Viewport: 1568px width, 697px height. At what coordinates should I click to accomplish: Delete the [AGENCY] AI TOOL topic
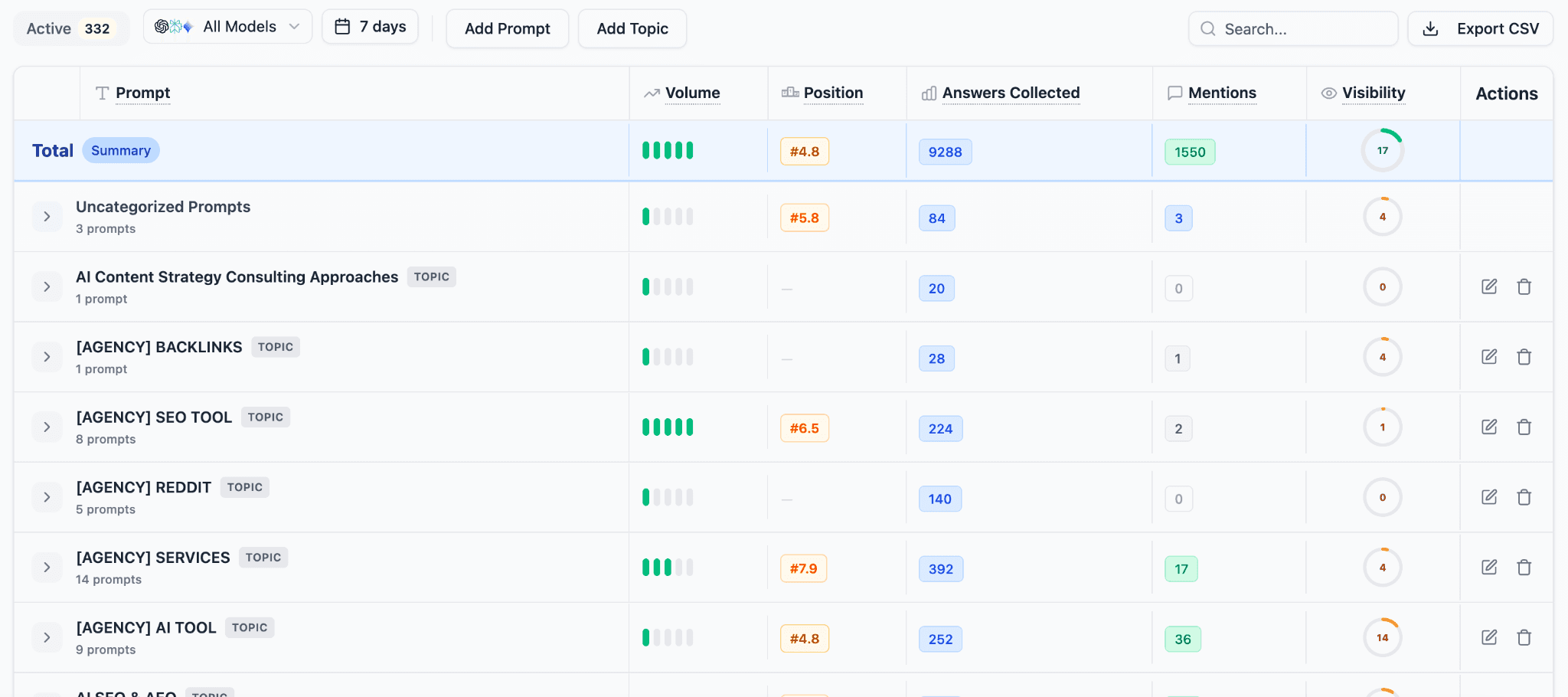(x=1524, y=637)
